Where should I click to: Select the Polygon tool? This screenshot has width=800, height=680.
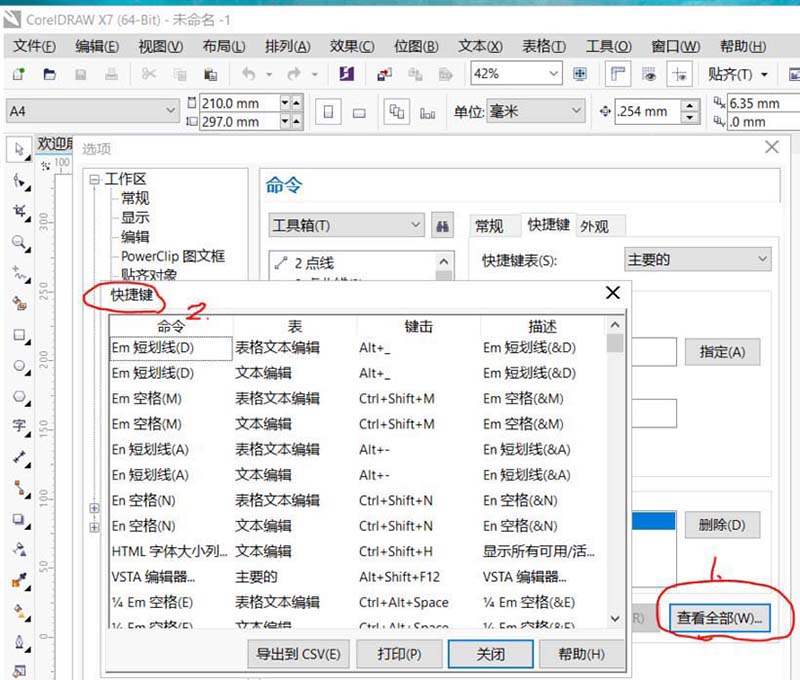[x=20, y=396]
